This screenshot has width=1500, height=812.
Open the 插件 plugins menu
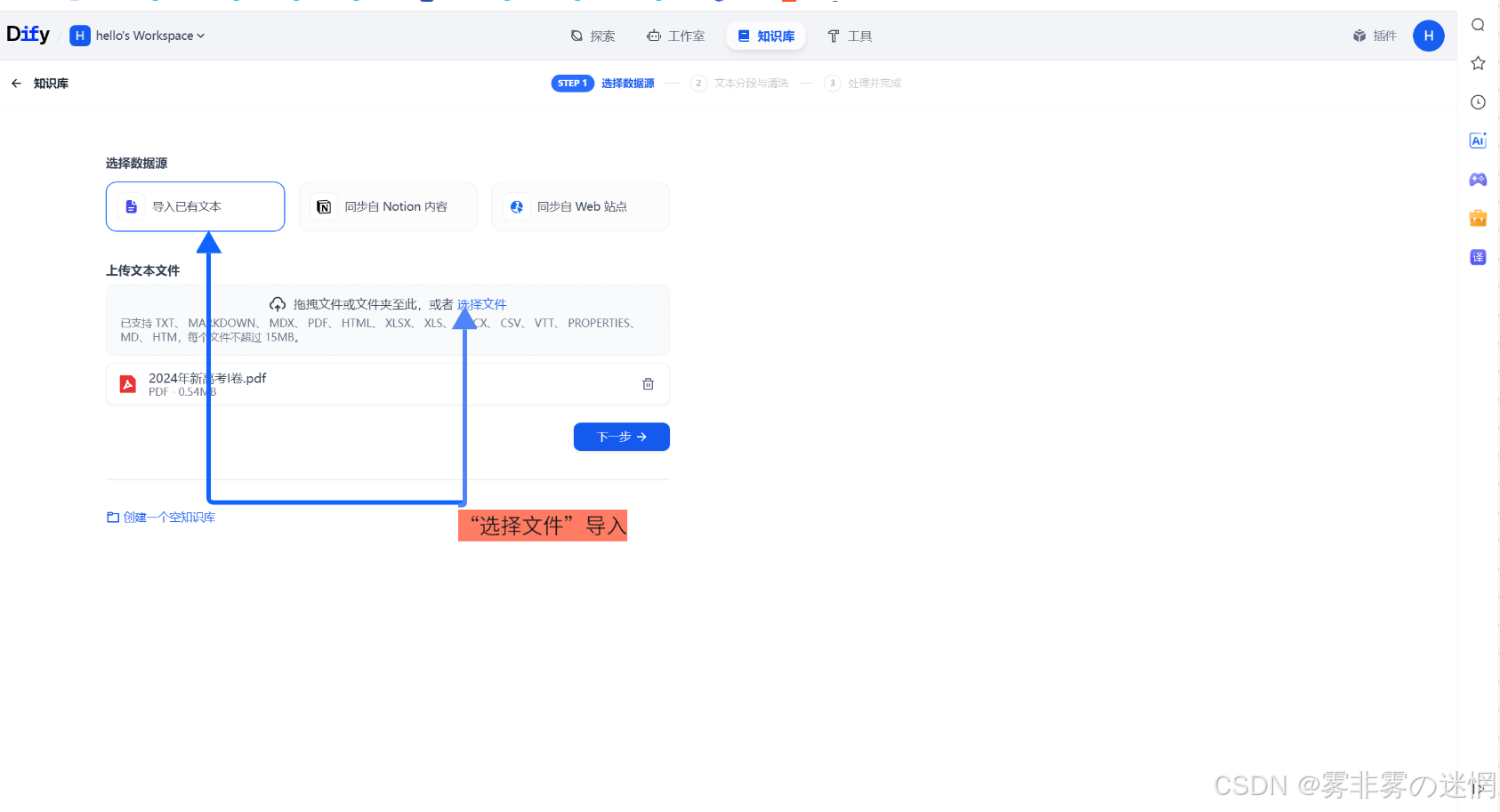click(x=1375, y=36)
